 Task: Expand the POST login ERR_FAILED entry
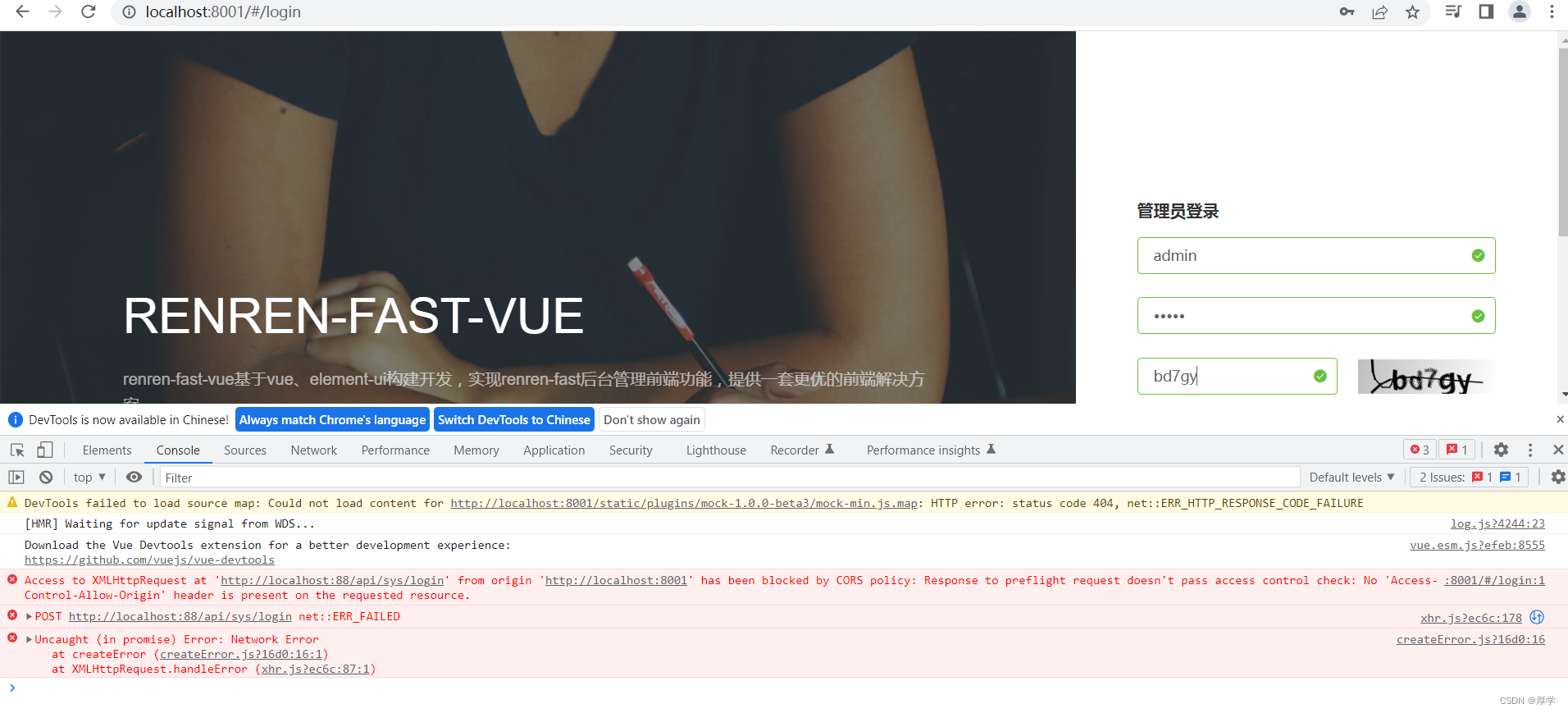point(30,616)
